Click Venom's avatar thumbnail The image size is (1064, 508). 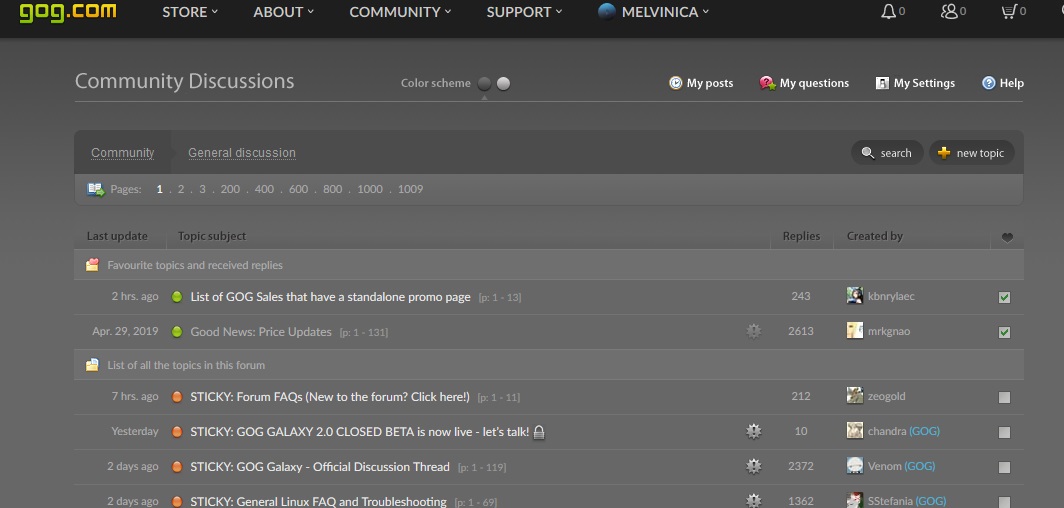point(855,465)
